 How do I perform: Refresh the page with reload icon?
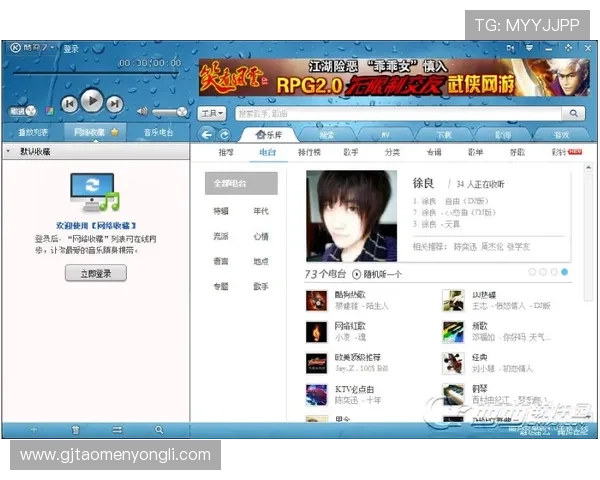pos(225,135)
